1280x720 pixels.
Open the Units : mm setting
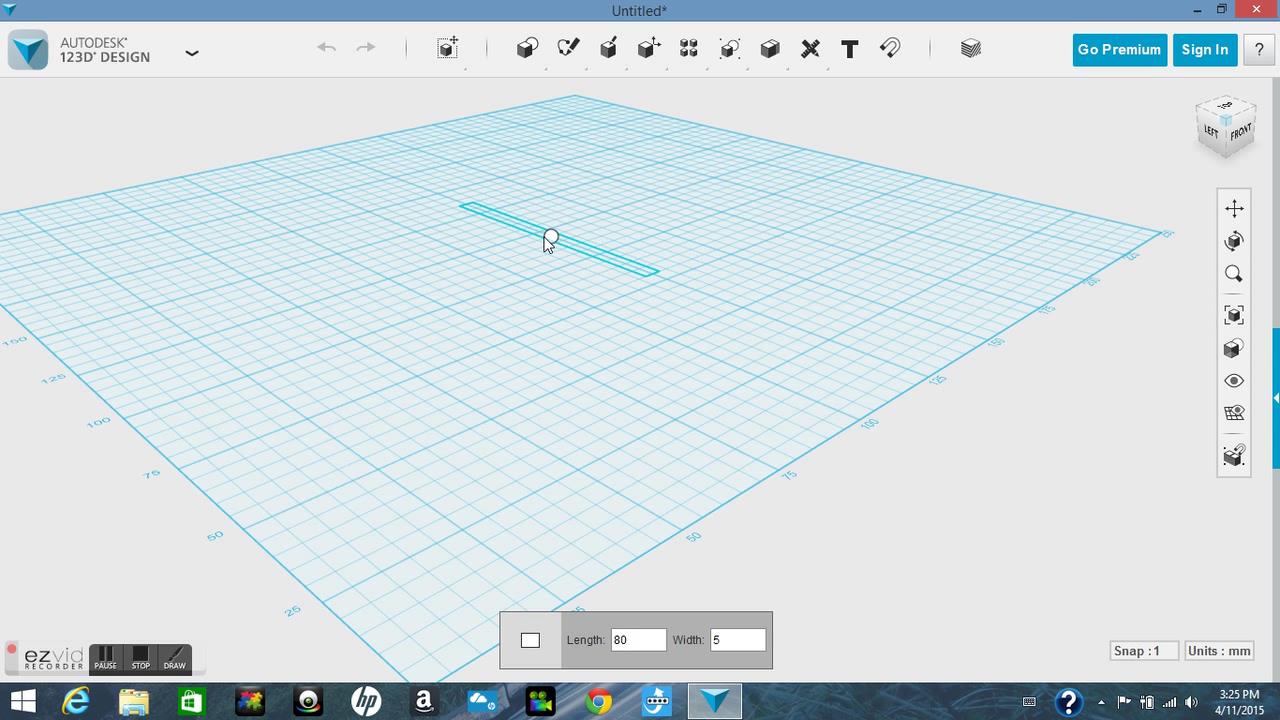(x=1219, y=651)
